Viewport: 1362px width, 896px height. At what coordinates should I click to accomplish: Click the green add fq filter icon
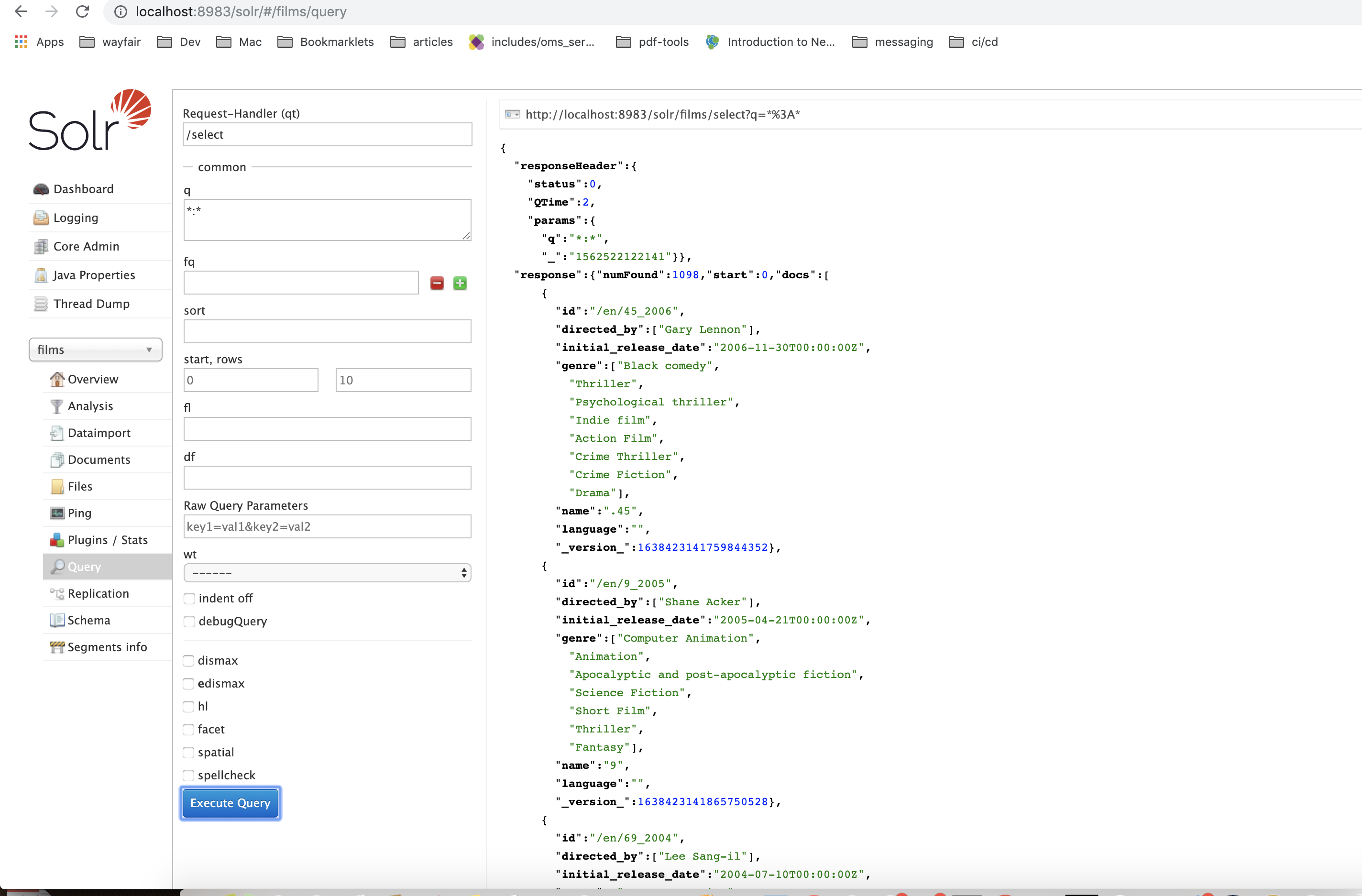coord(460,283)
